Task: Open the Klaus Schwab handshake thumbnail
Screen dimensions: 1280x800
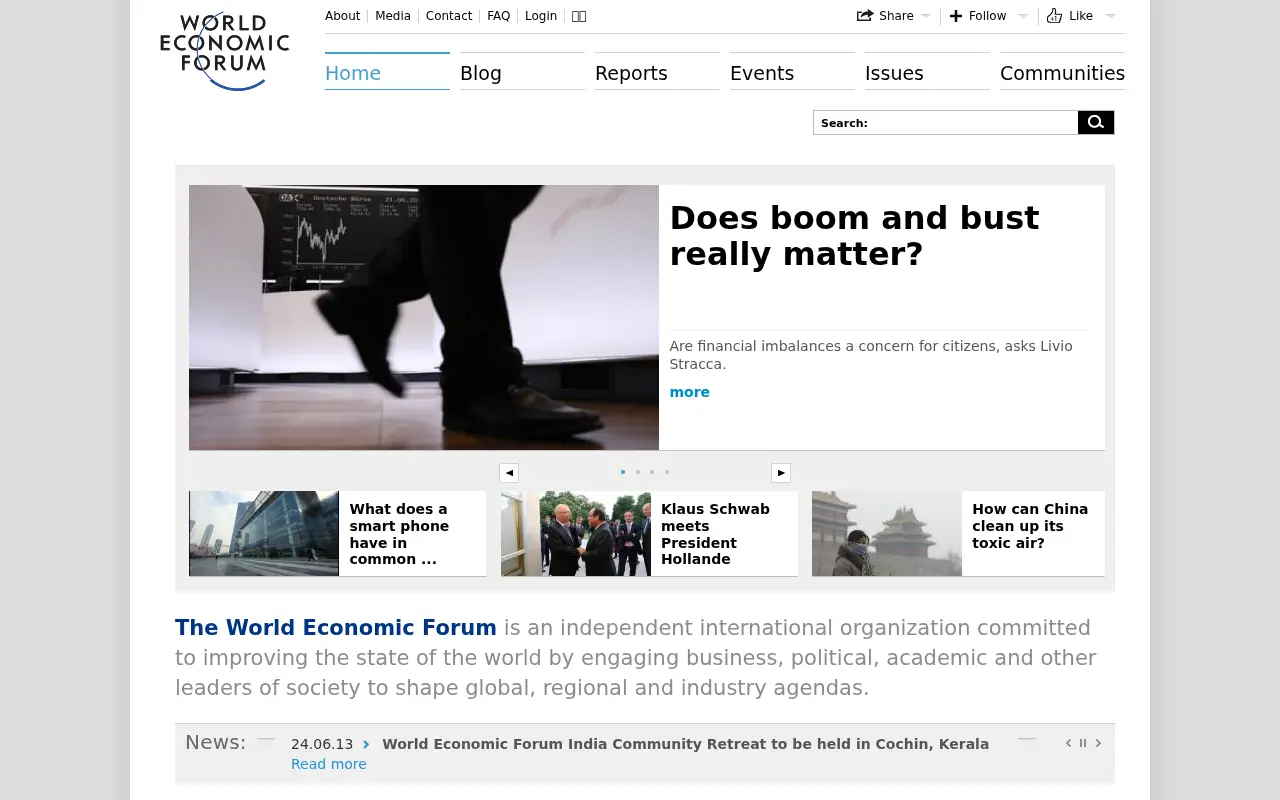Action: pyautogui.click(x=576, y=533)
